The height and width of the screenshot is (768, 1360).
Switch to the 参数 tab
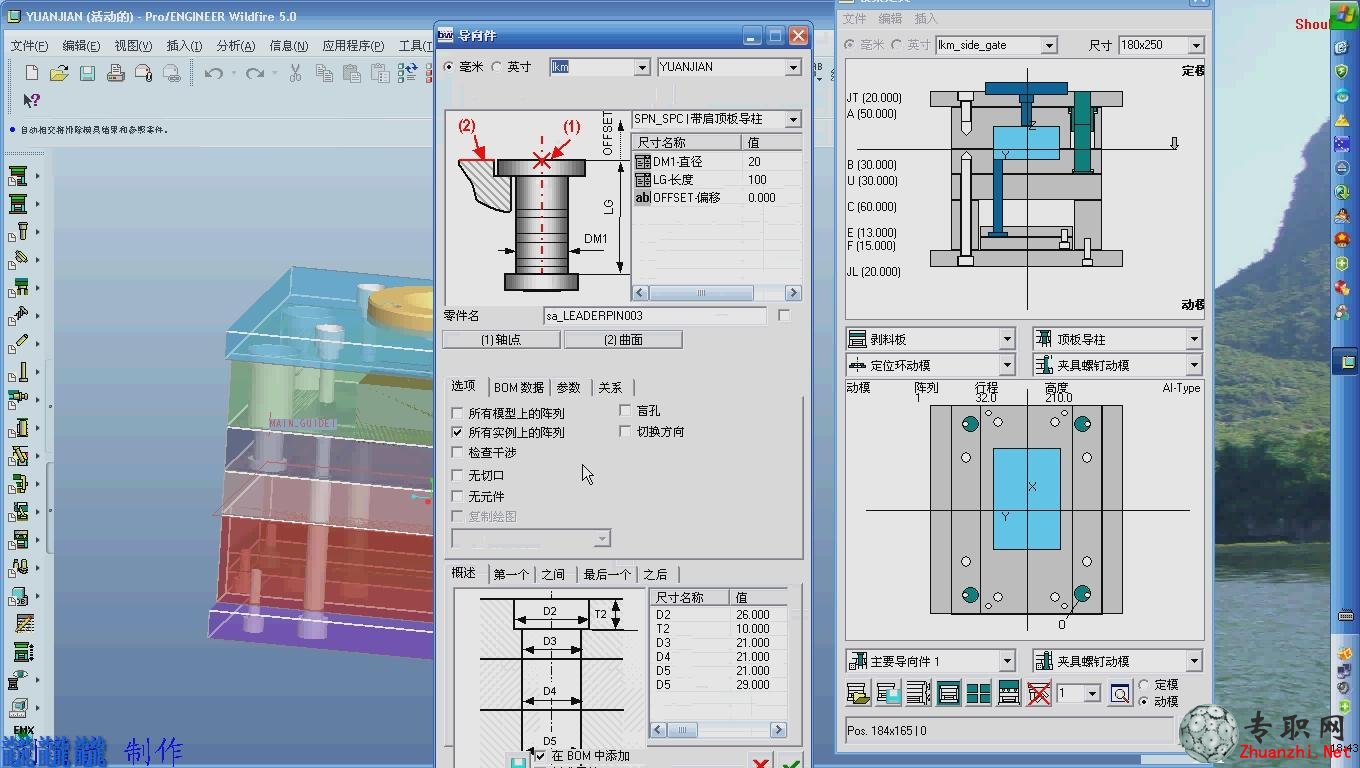(x=569, y=388)
